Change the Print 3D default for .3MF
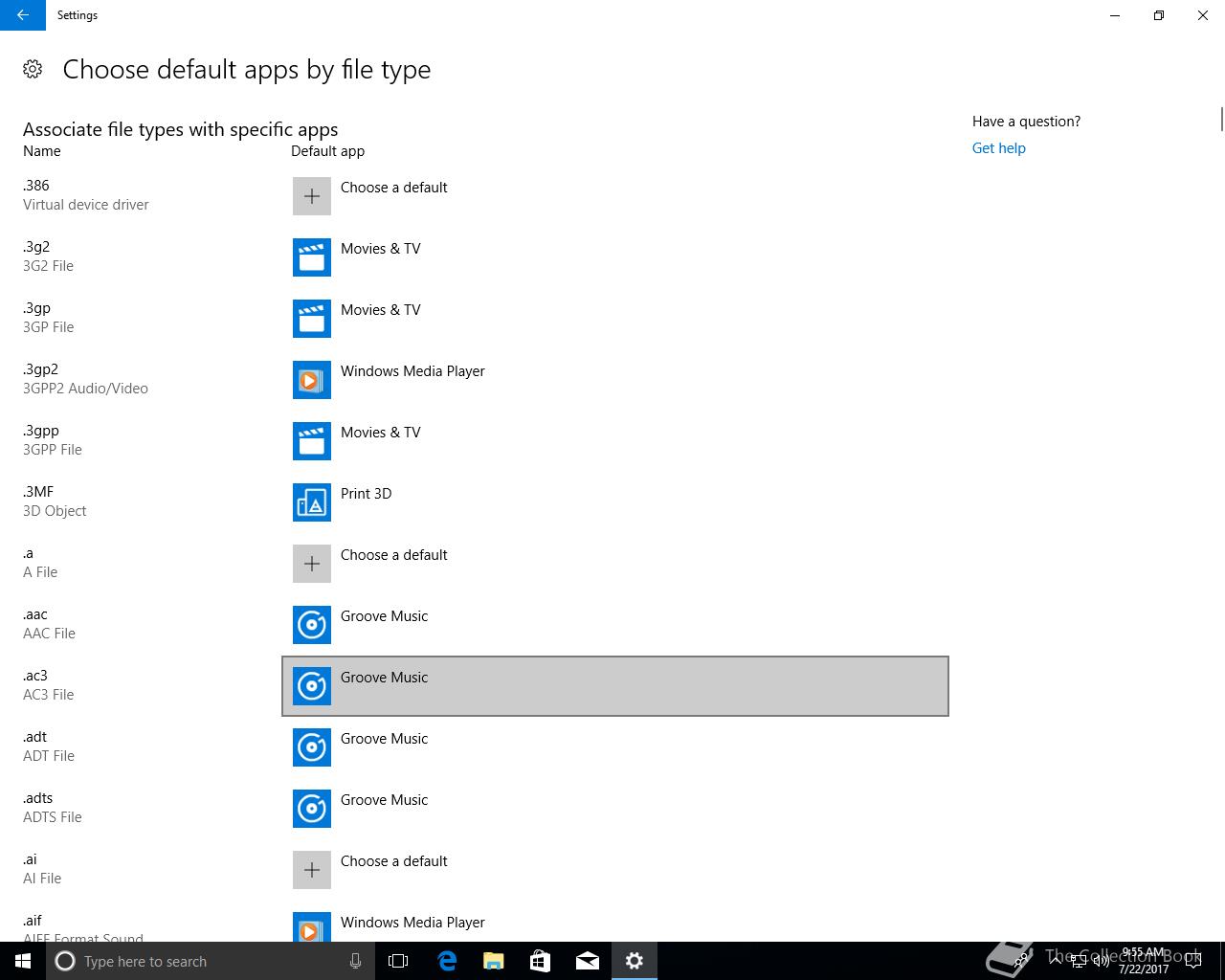 coord(615,502)
